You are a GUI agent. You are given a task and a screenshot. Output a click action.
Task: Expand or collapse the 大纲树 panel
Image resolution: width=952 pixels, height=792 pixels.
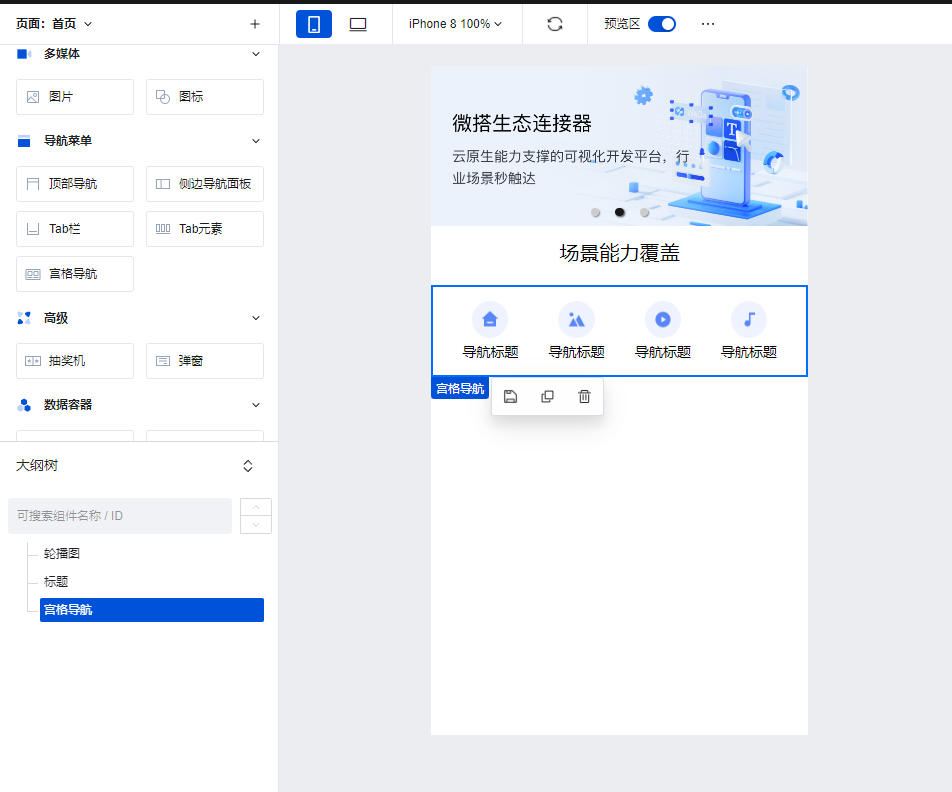point(248,466)
